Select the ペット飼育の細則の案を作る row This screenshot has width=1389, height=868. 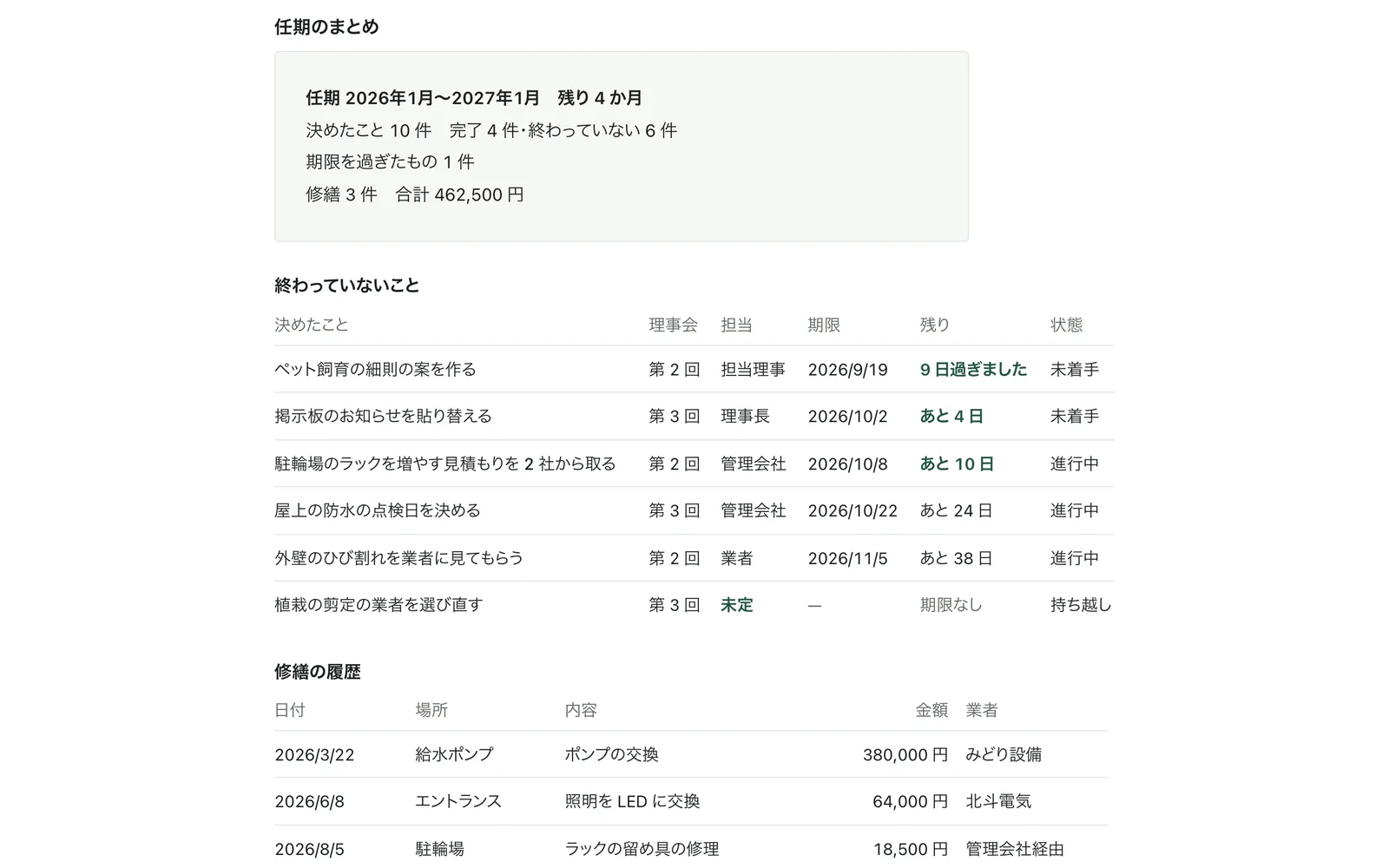pos(694,369)
